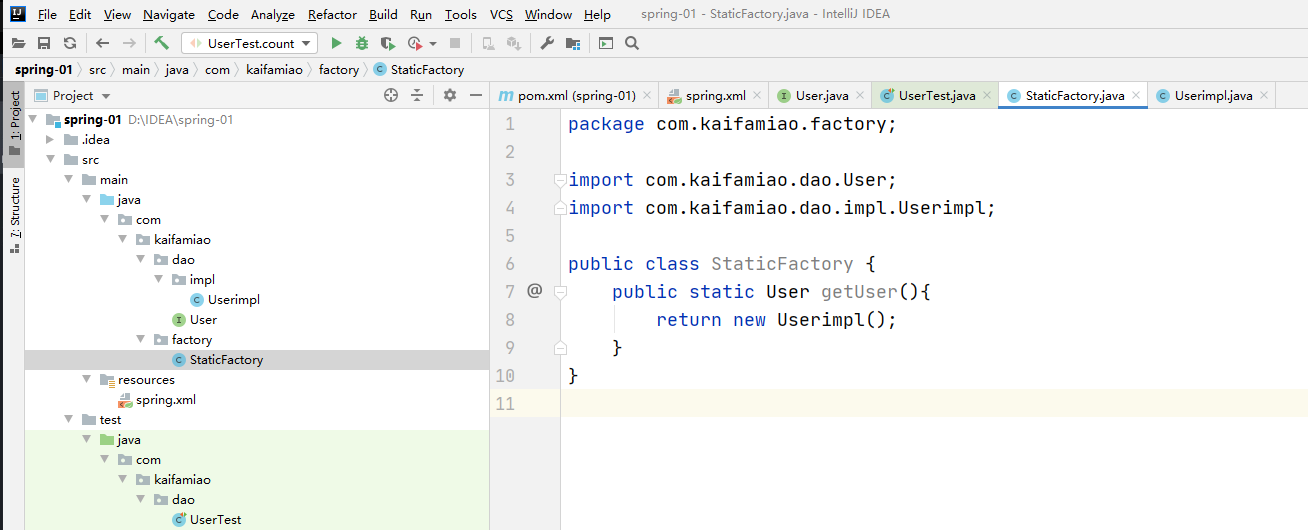Click the Open file toolbar icon
1308x530 pixels.
18,43
